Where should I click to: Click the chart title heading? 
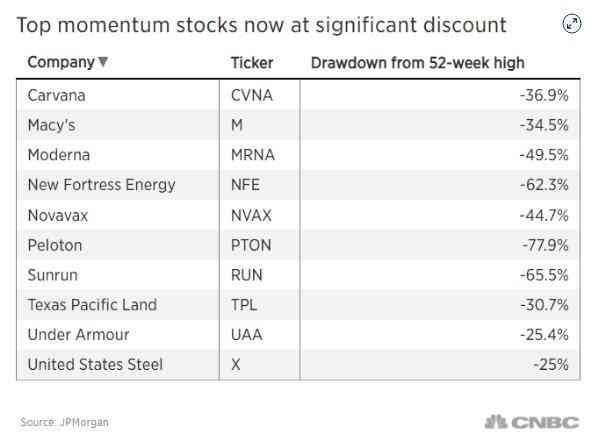pyautogui.click(x=261, y=24)
